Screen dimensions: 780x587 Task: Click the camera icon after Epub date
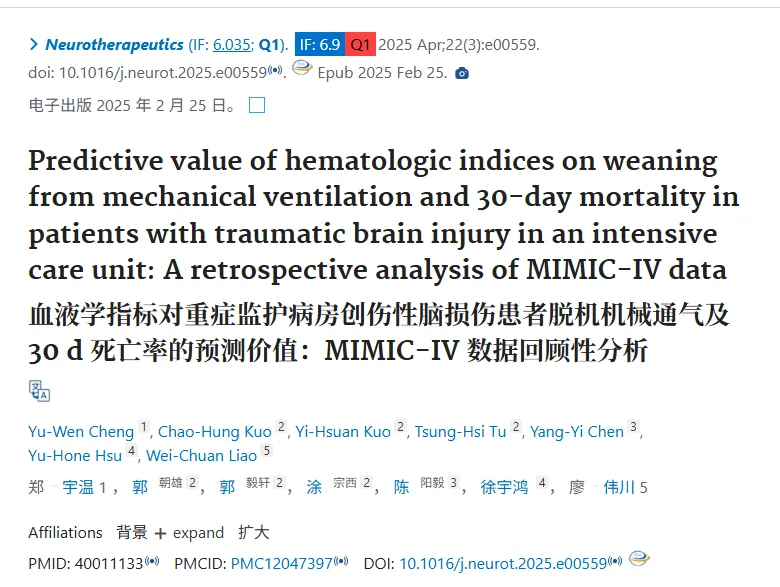tap(462, 74)
